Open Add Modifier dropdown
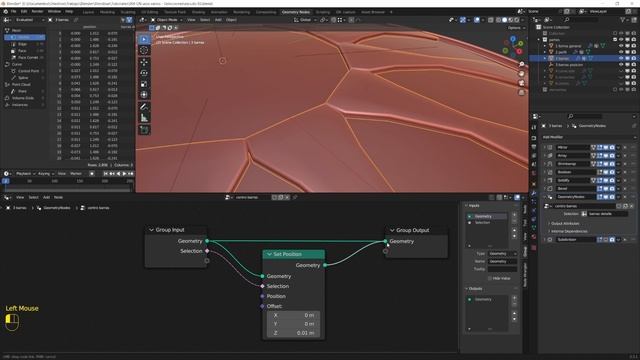Viewport: 640px width, 360px height. tap(589, 137)
